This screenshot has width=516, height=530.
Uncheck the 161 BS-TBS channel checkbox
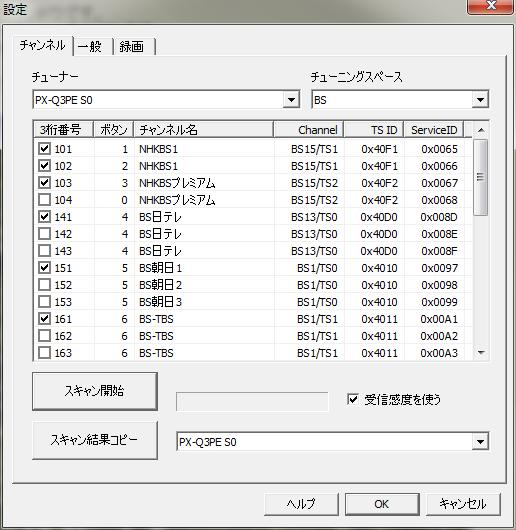pyautogui.click(x=44, y=319)
